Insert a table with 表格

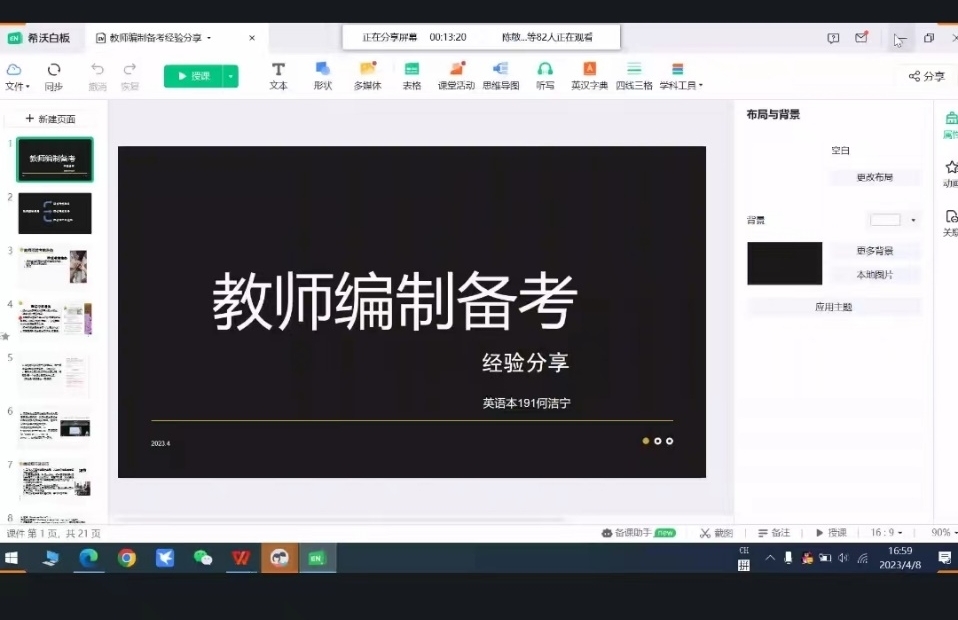(x=411, y=75)
